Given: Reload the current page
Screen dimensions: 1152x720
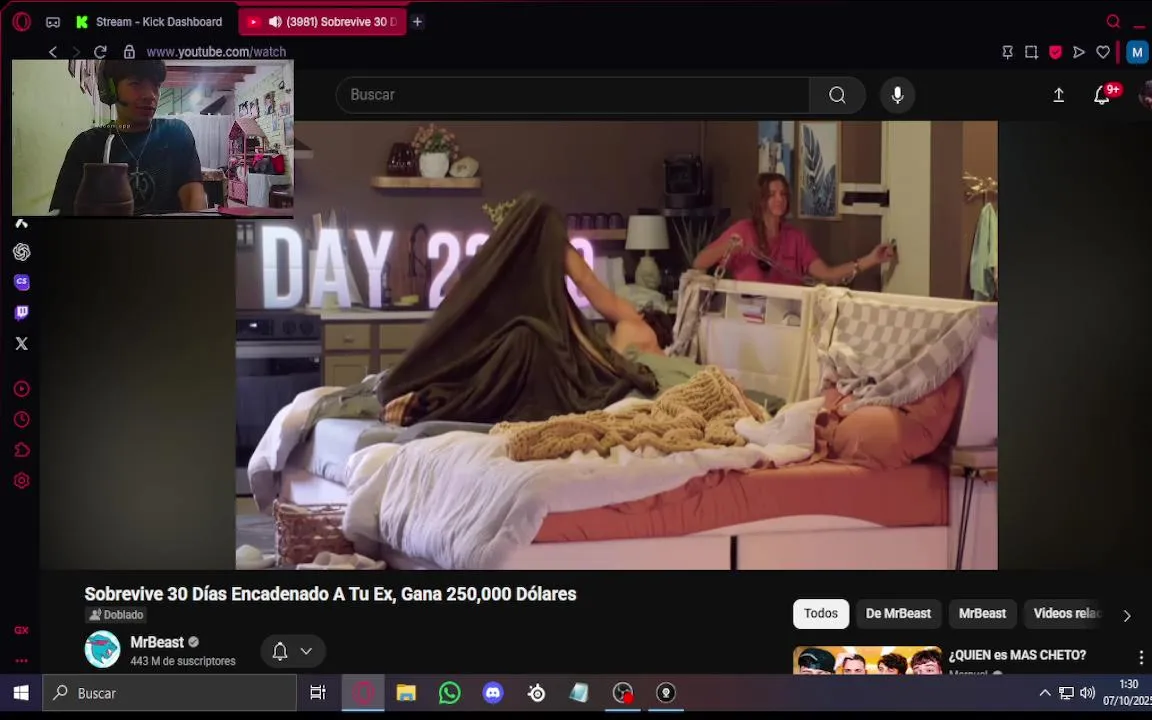Looking at the screenshot, I should [101, 51].
